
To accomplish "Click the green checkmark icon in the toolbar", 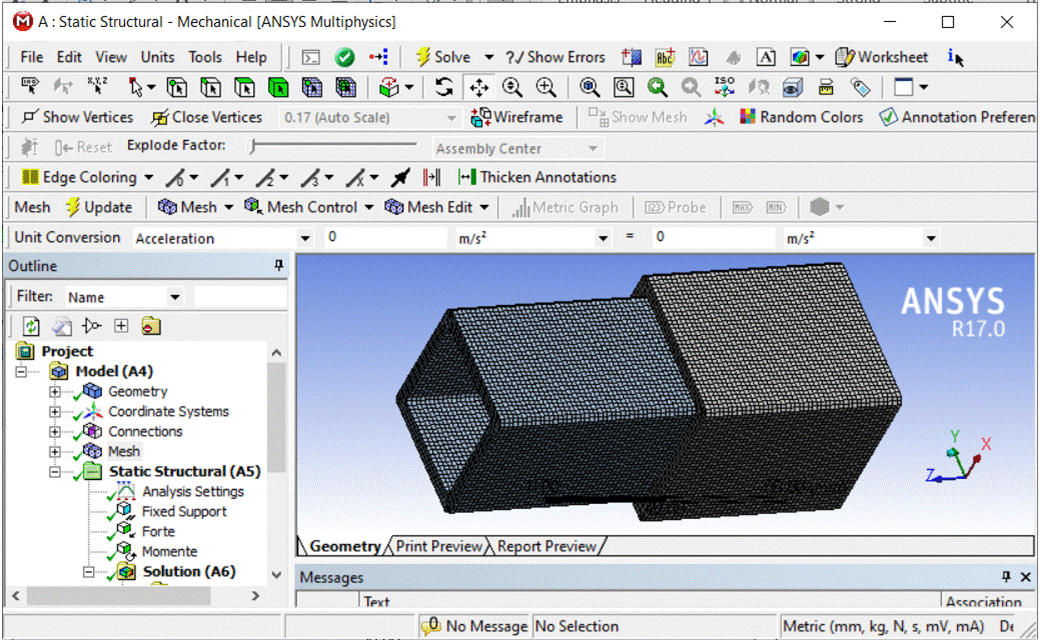I will click(344, 57).
